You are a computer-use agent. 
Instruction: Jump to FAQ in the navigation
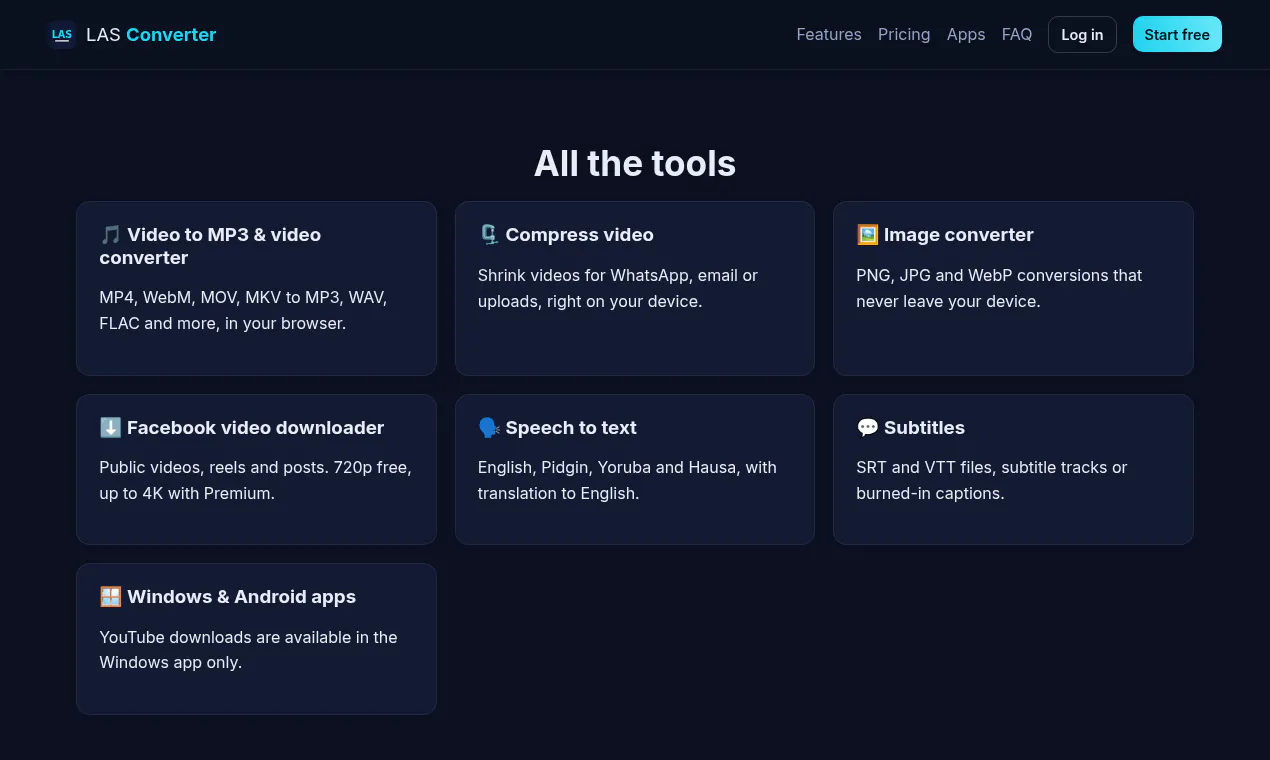point(1017,35)
